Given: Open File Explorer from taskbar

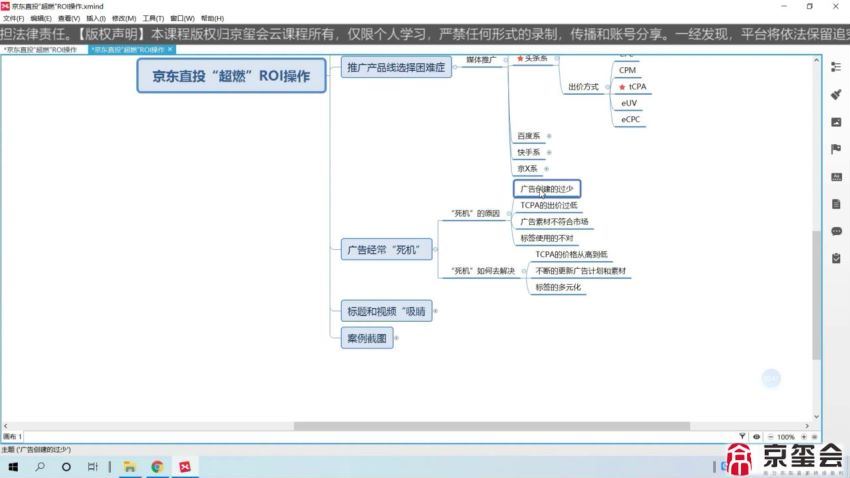Looking at the screenshot, I should (130, 467).
